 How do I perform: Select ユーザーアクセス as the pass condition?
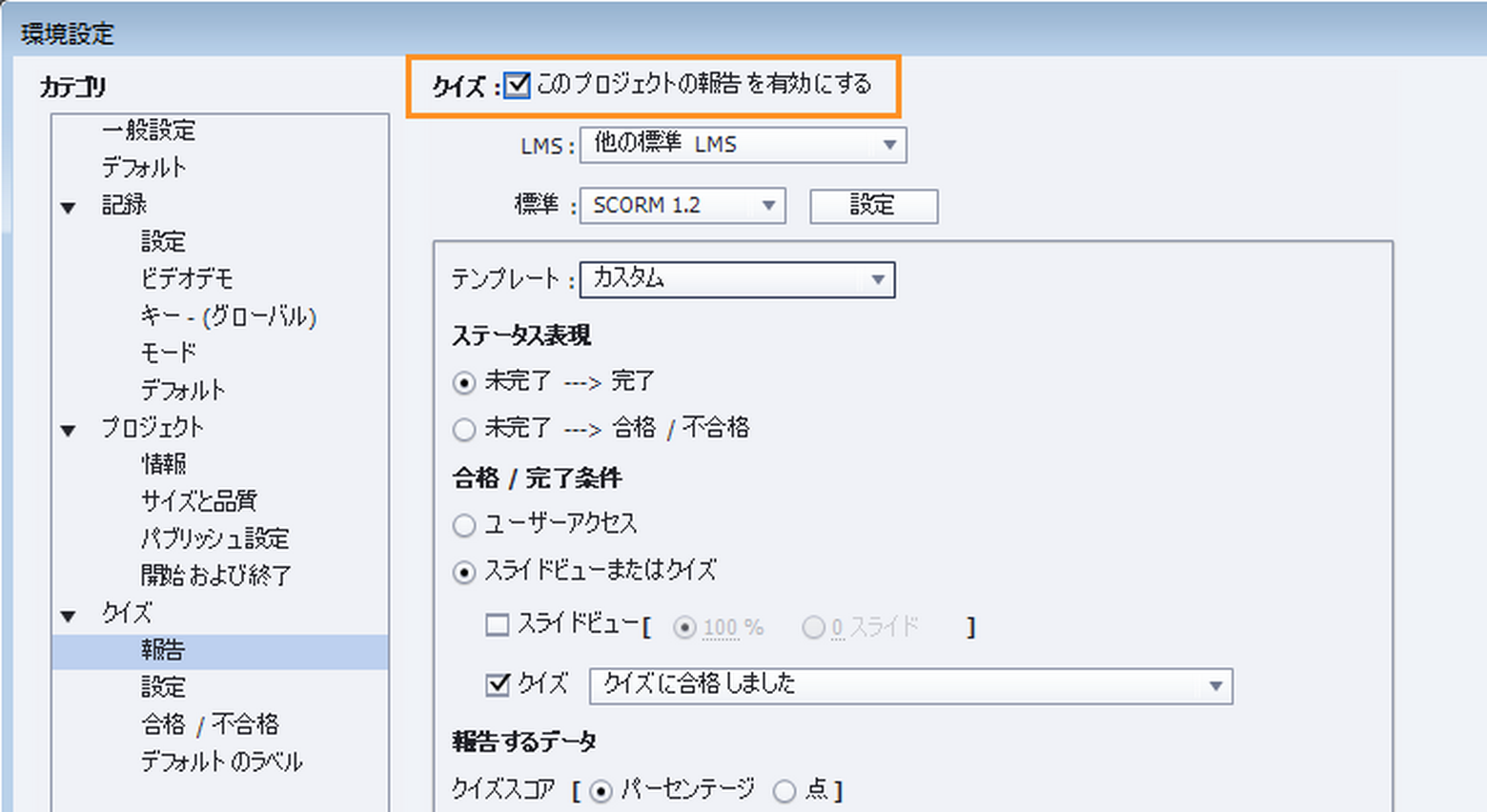[464, 525]
